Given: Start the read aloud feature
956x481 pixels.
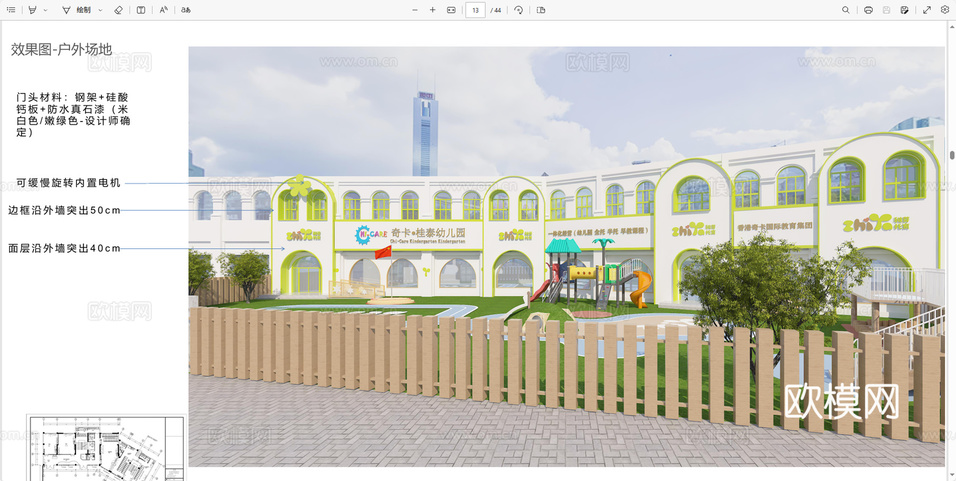Looking at the screenshot, I should (163, 10).
